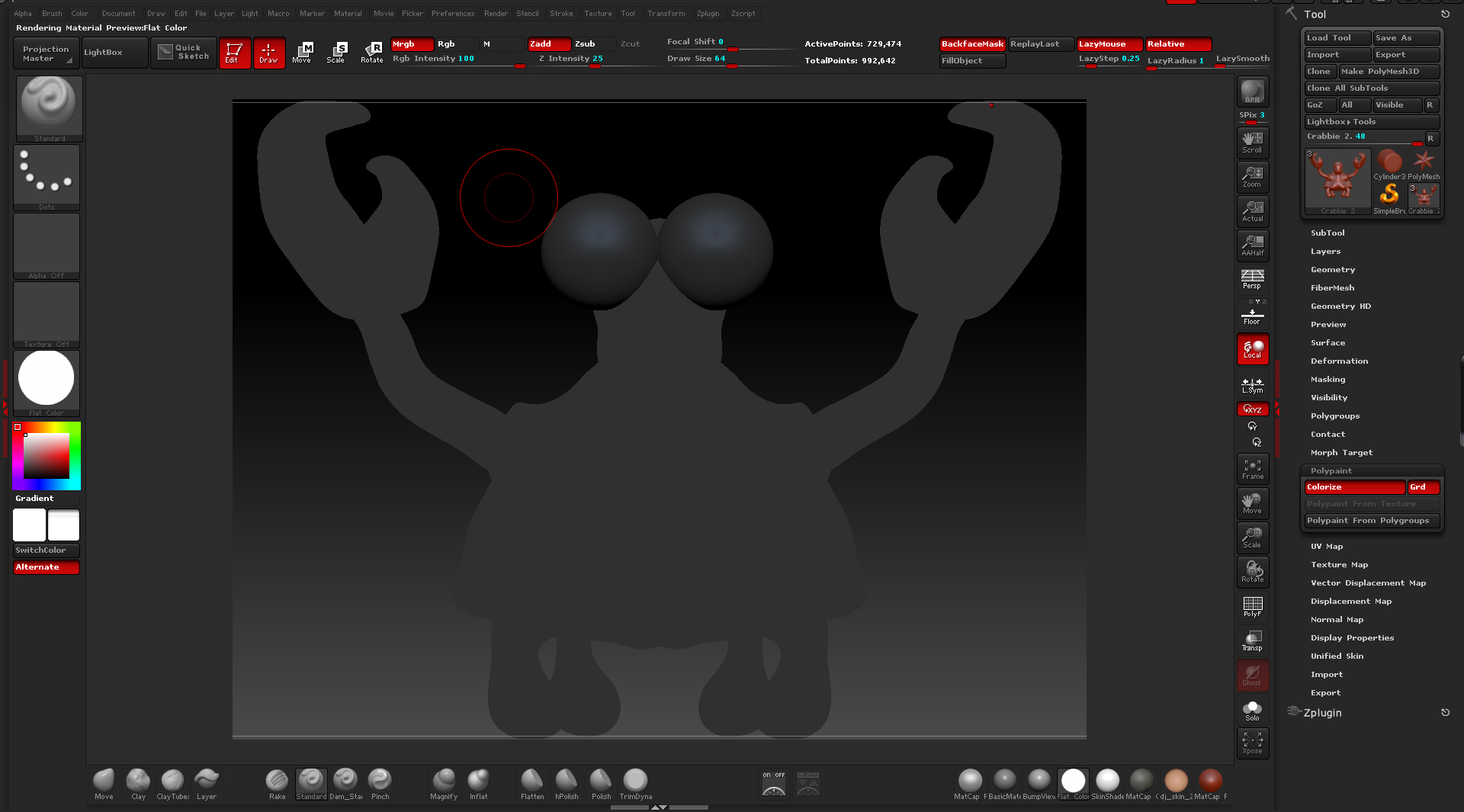Open the Zplugin menu
Viewport: 1464px width, 812px height.
pos(708,14)
